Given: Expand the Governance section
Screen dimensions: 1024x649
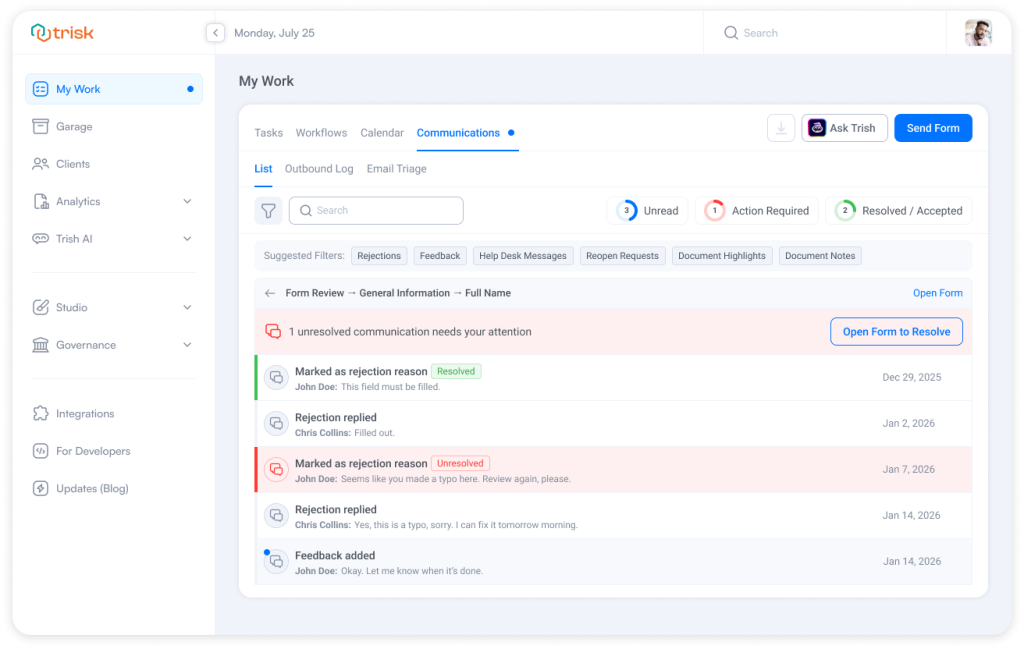Looking at the screenshot, I should pyautogui.click(x=78, y=345).
